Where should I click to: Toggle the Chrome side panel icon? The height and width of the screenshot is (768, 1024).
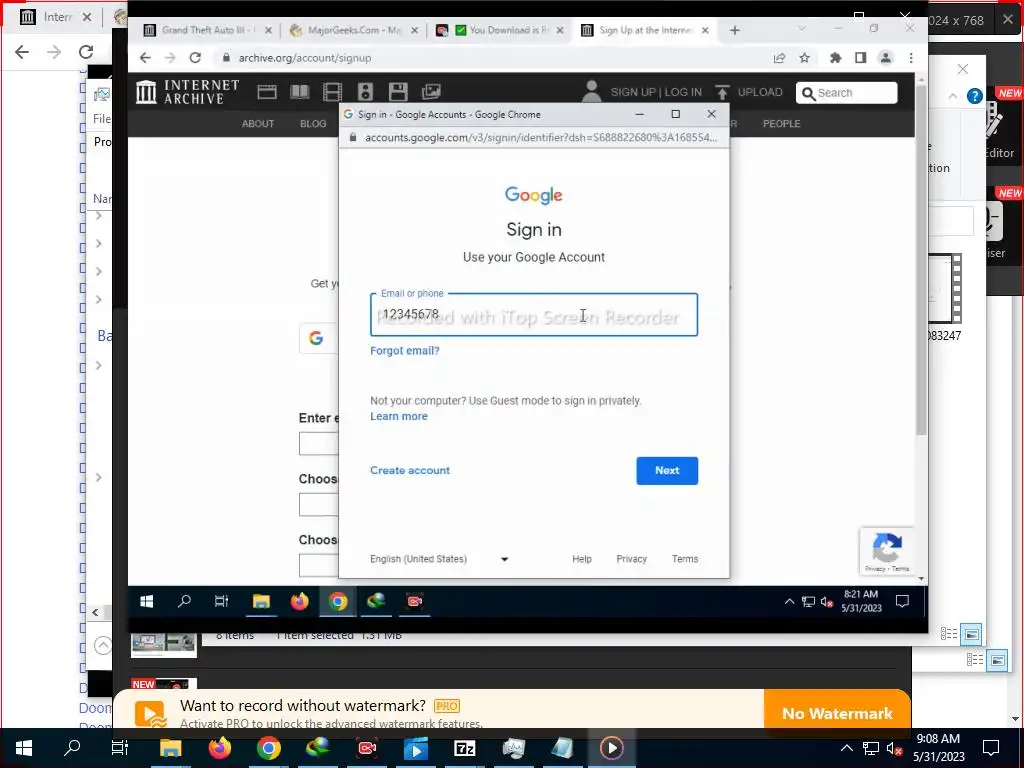click(861, 58)
